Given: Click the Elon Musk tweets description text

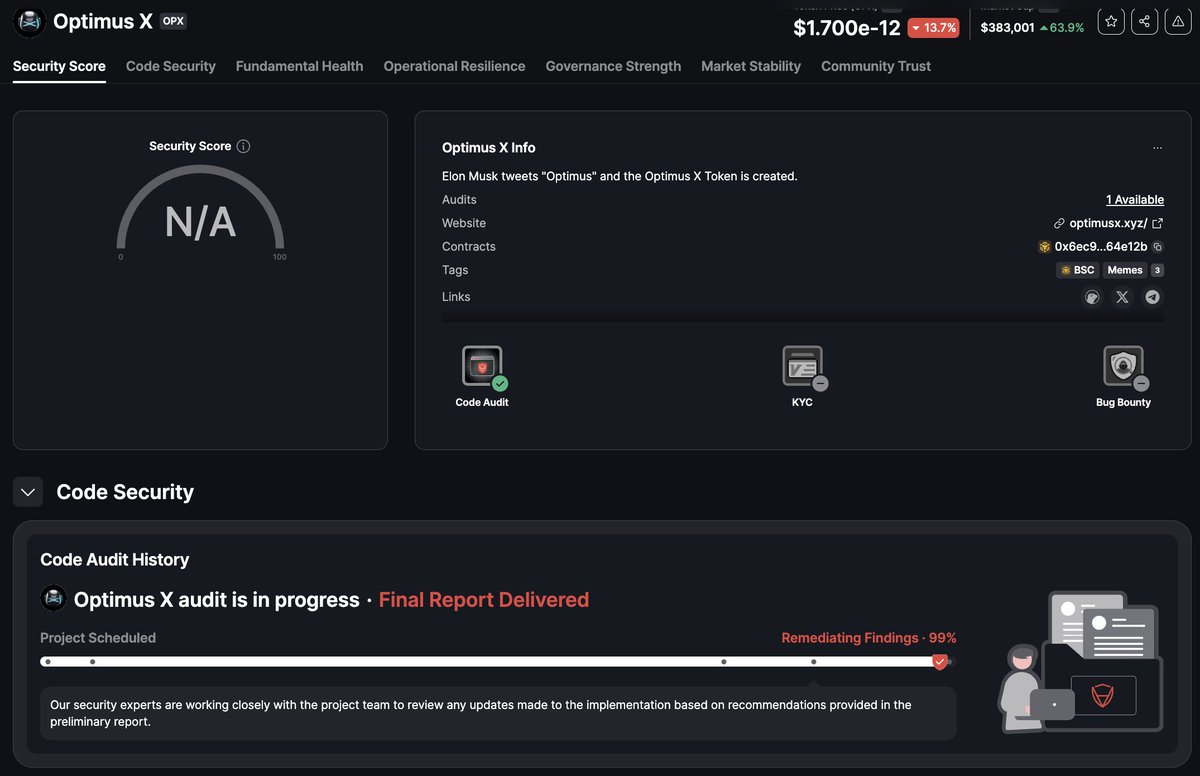Looking at the screenshot, I should click(620, 176).
